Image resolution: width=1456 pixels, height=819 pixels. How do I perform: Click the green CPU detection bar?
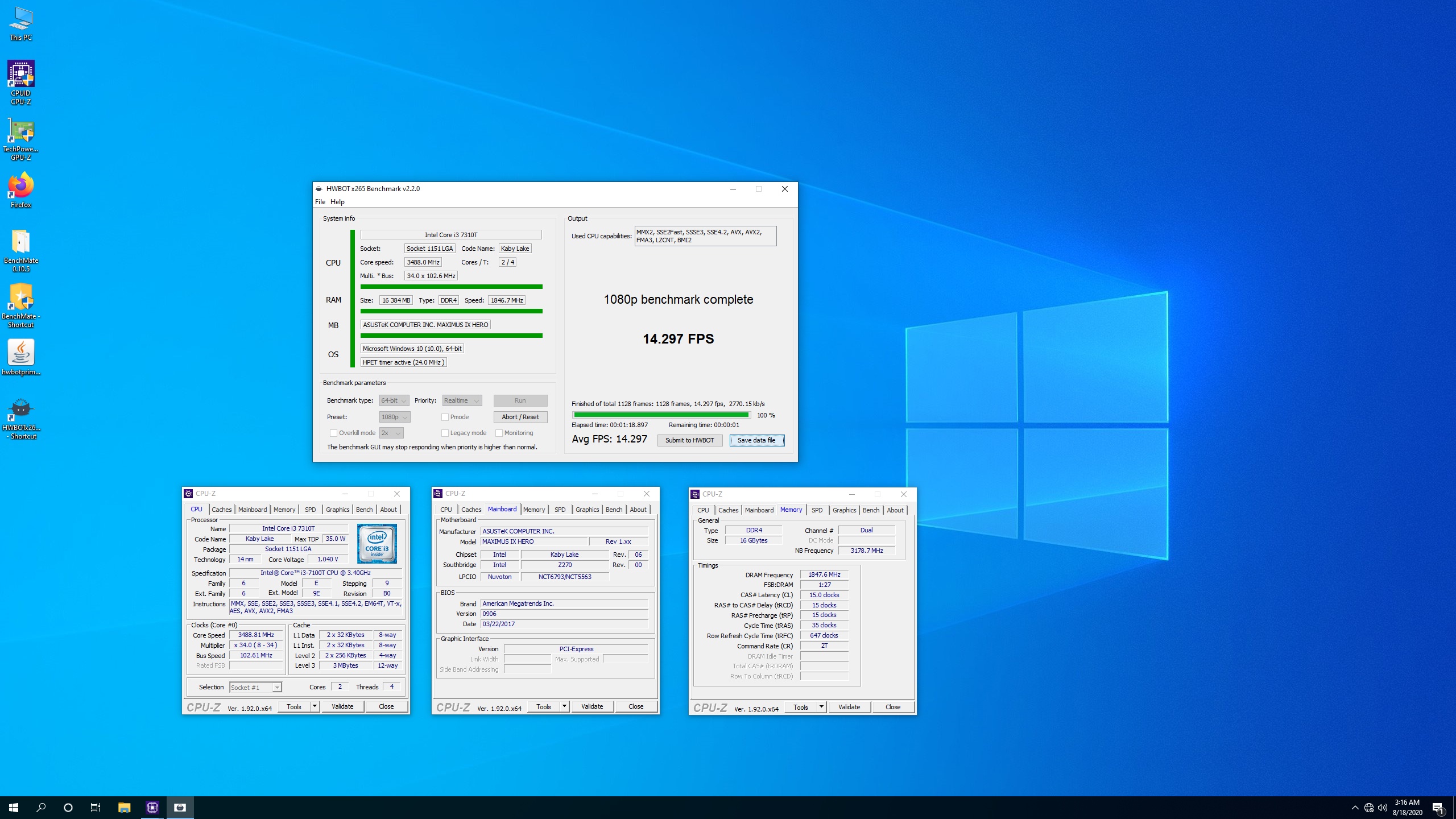click(452, 287)
